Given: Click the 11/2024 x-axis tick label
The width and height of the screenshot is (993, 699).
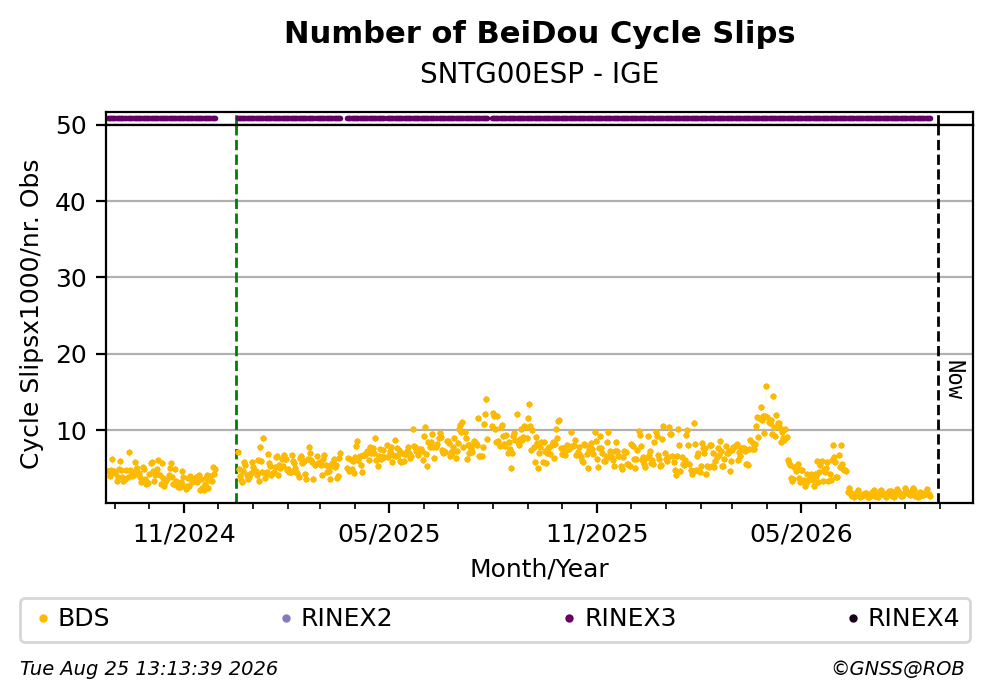Looking at the screenshot, I should point(184,534).
